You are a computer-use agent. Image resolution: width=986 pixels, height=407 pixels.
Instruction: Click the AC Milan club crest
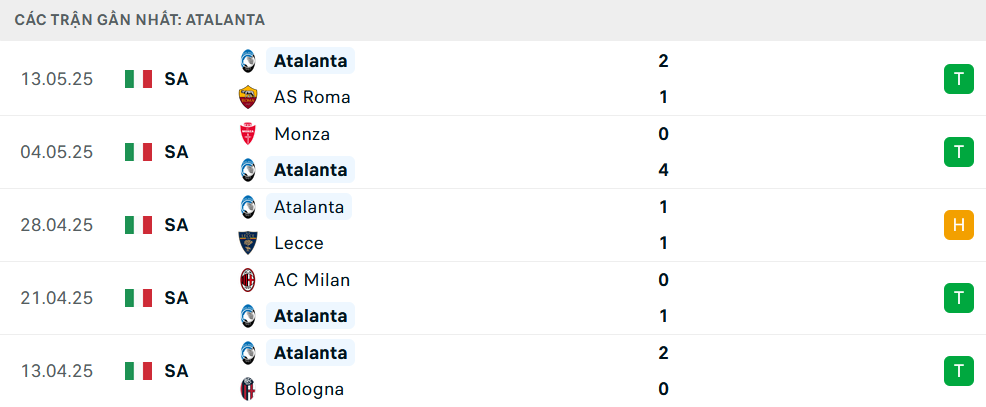coord(248,280)
